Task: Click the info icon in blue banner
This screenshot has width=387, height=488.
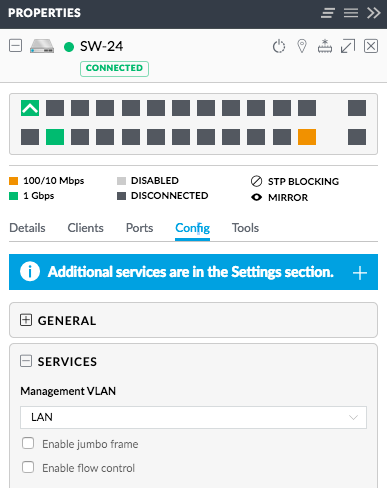Action: (x=30, y=272)
